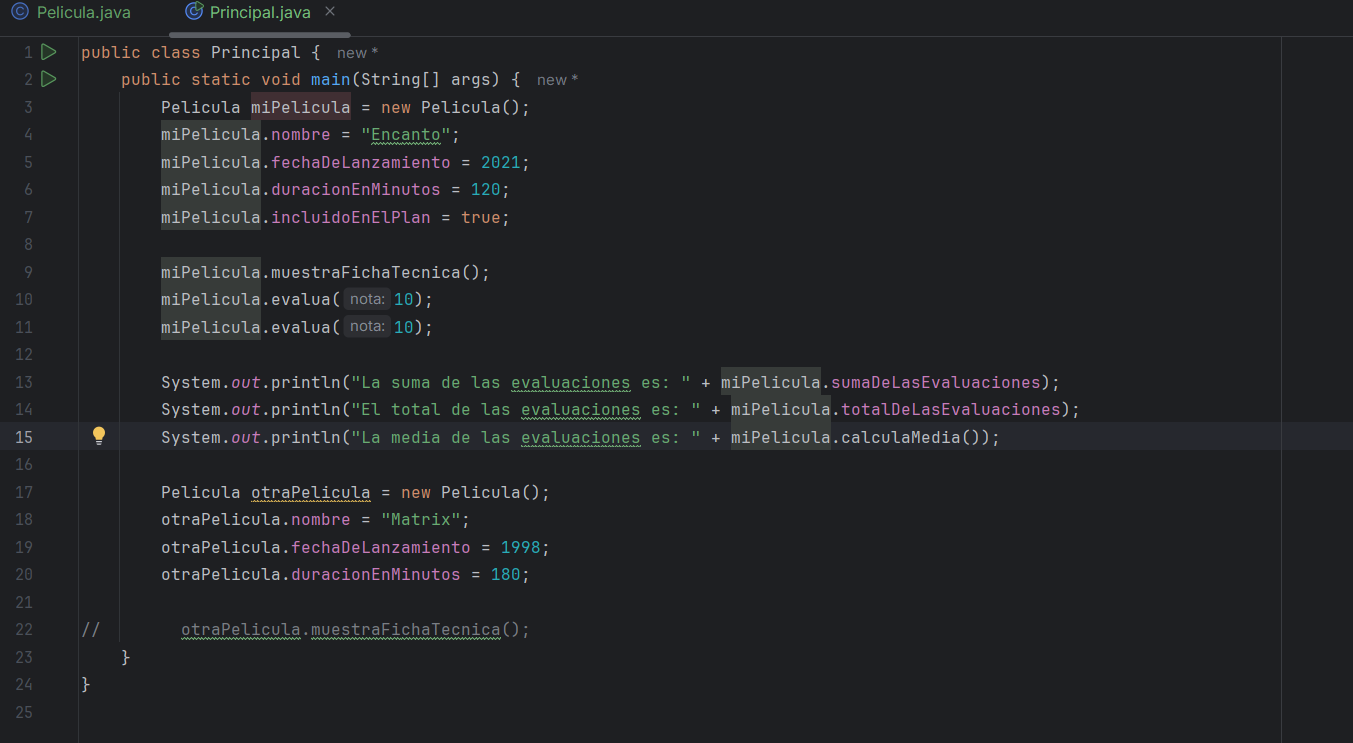Click totalDeLasEvaluaciones on line 14
This screenshot has height=743, width=1353.
(950, 409)
